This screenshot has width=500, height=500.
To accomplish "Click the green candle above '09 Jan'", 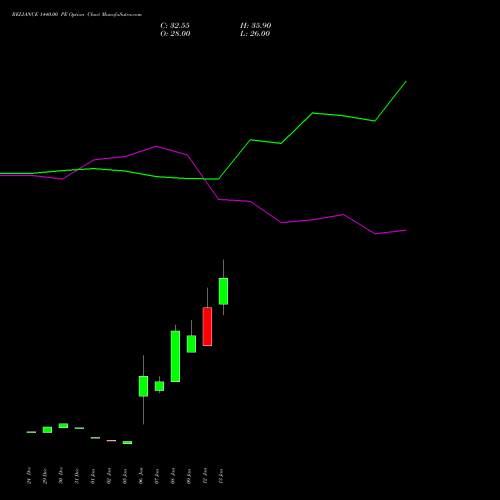I will coord(191,344).
